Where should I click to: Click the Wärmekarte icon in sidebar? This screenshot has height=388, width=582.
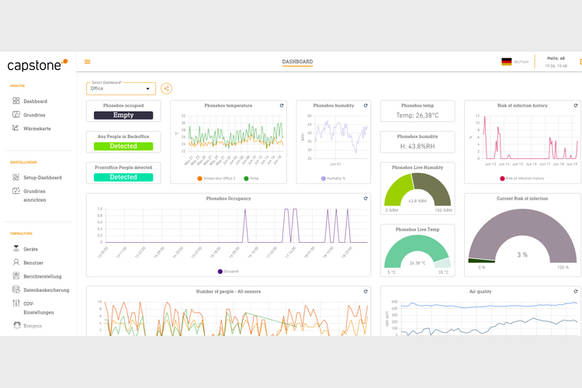coord(16,128)
